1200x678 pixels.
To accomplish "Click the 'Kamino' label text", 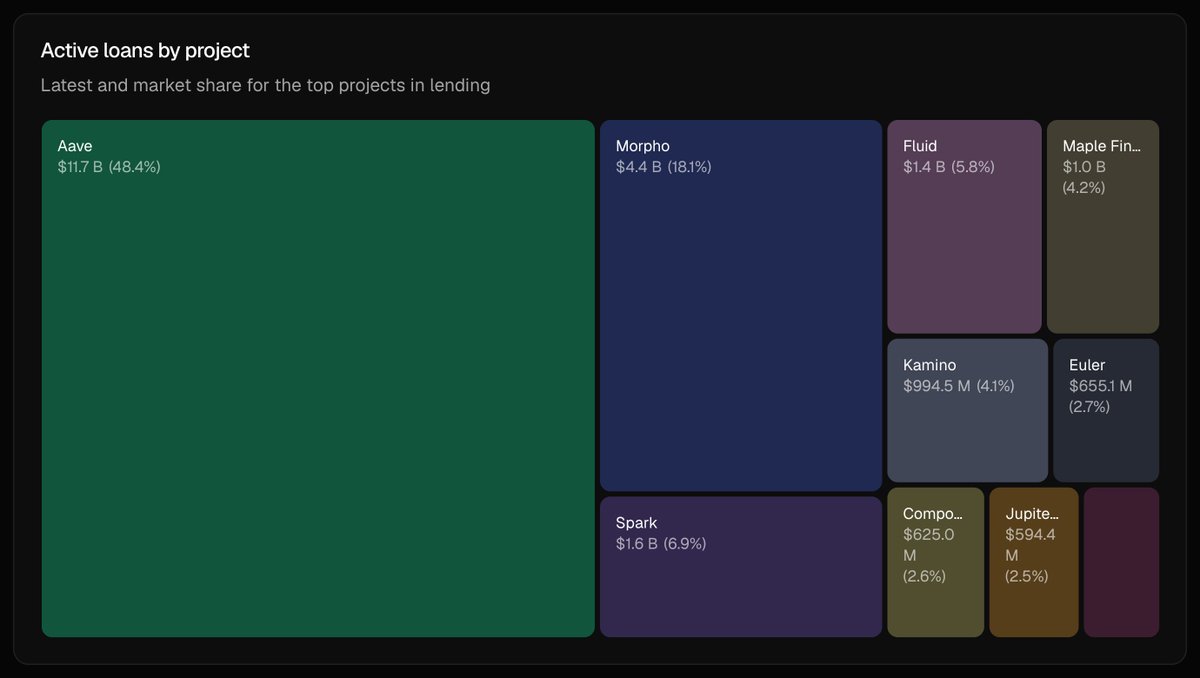I will [930, 365].
